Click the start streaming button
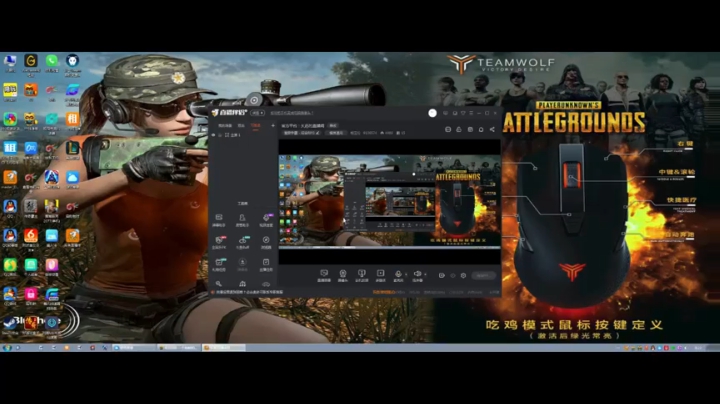 coord(483,275)
